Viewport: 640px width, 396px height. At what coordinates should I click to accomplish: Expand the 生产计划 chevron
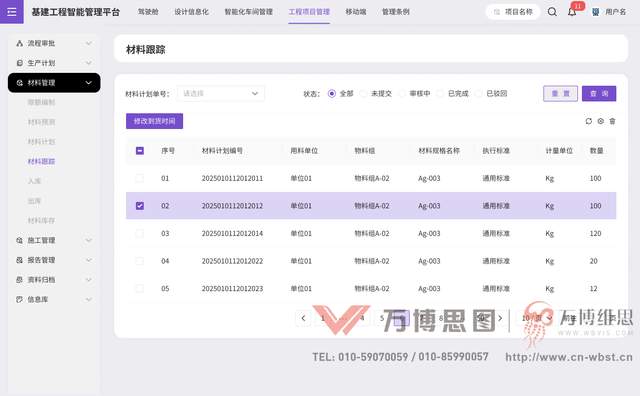[x=89, y=63]
